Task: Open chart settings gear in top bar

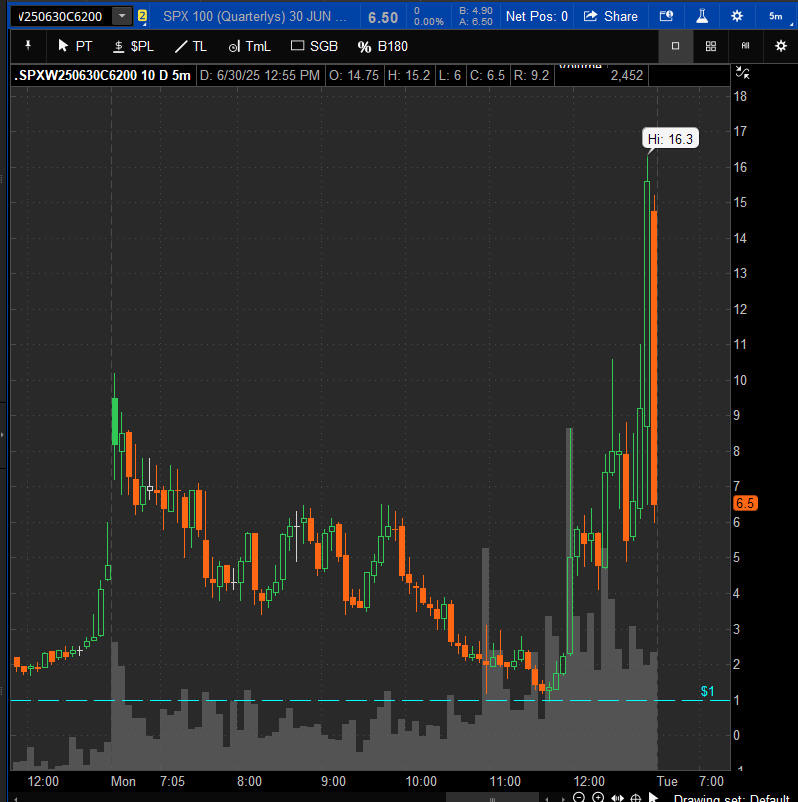Action: [x=737, y=16]
